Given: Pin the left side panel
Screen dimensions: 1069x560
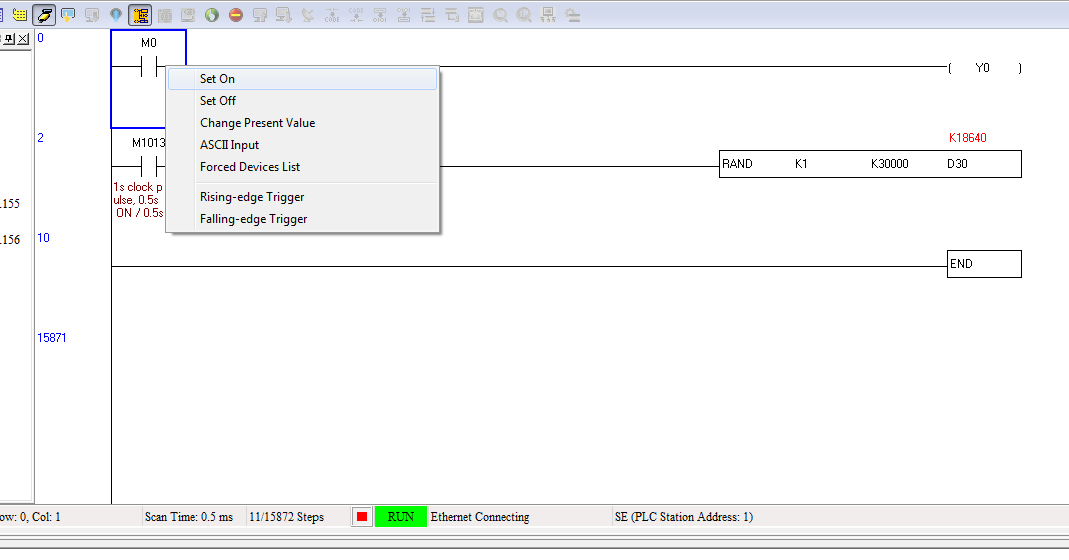Looking at the screenshot, I should click(x=9, y=38).
